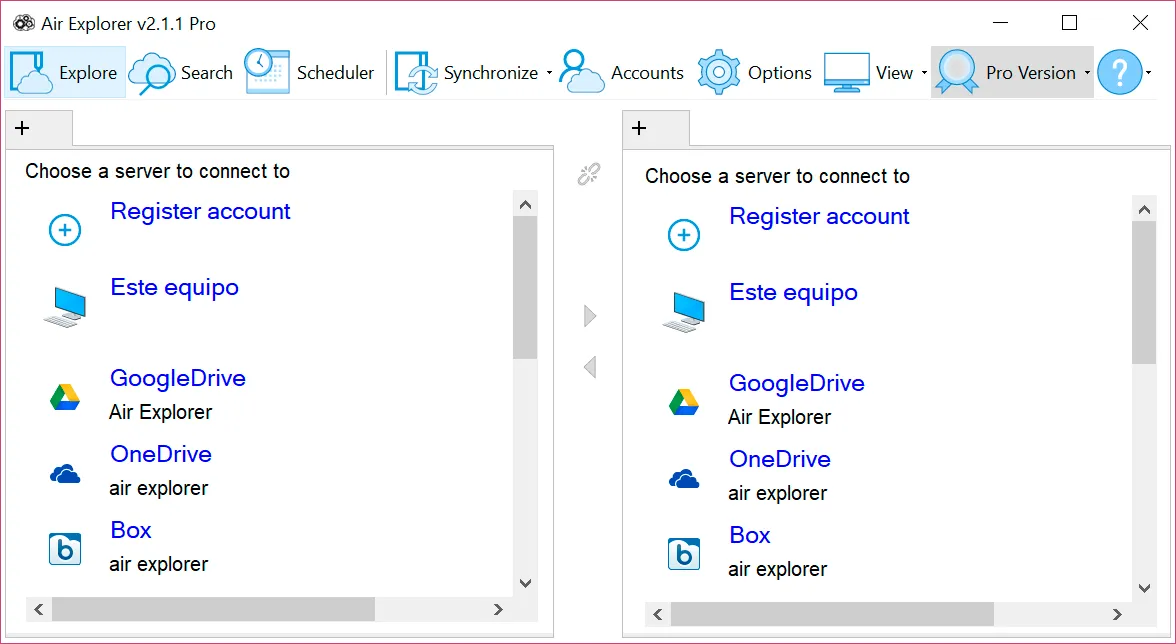Viewport: 1176px width, 644px height.
Task: Add a new tab in the right pane
Action: [x=639, y=128]
